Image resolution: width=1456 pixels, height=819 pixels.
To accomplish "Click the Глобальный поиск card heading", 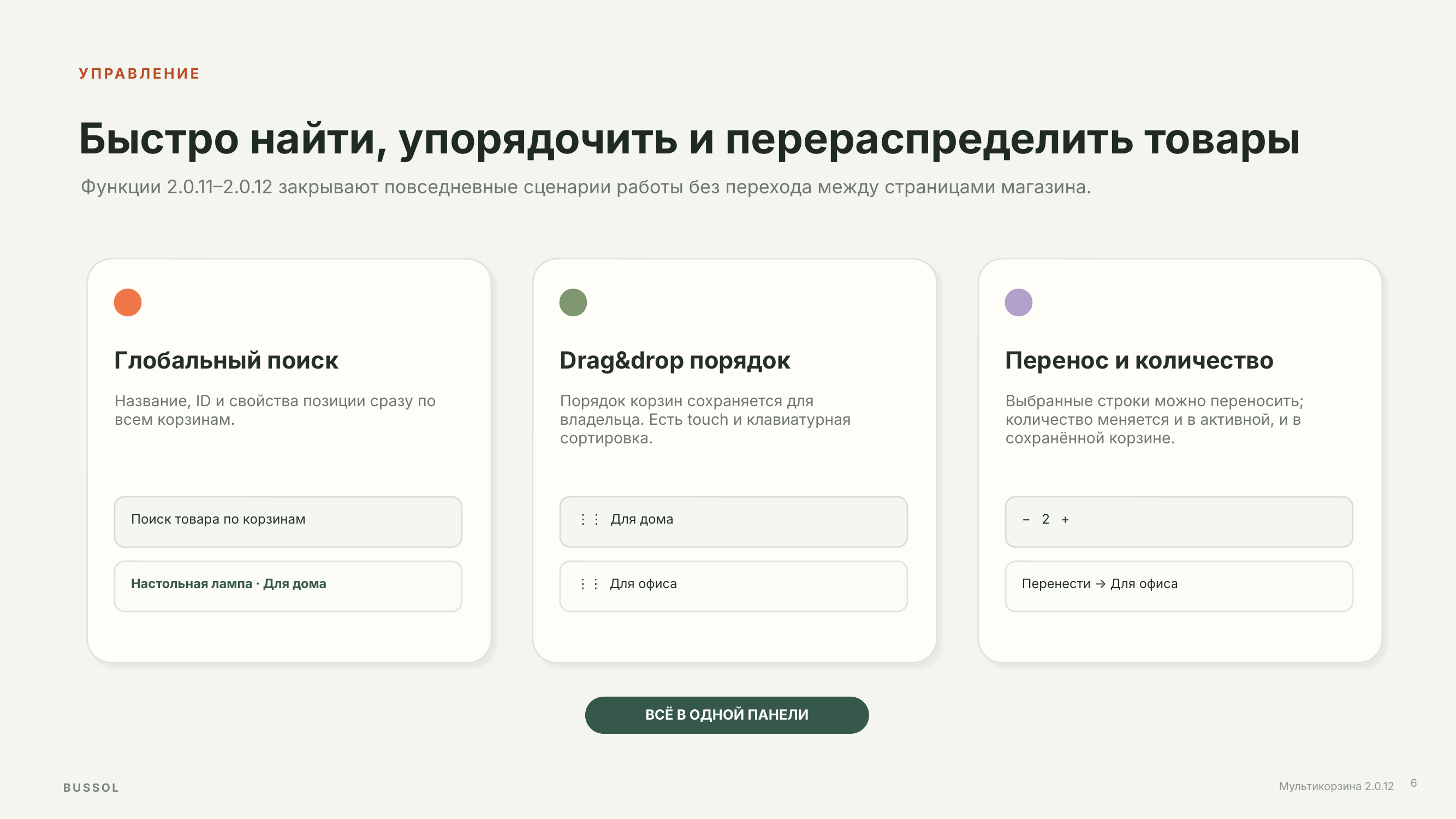I will coord(226,360).
